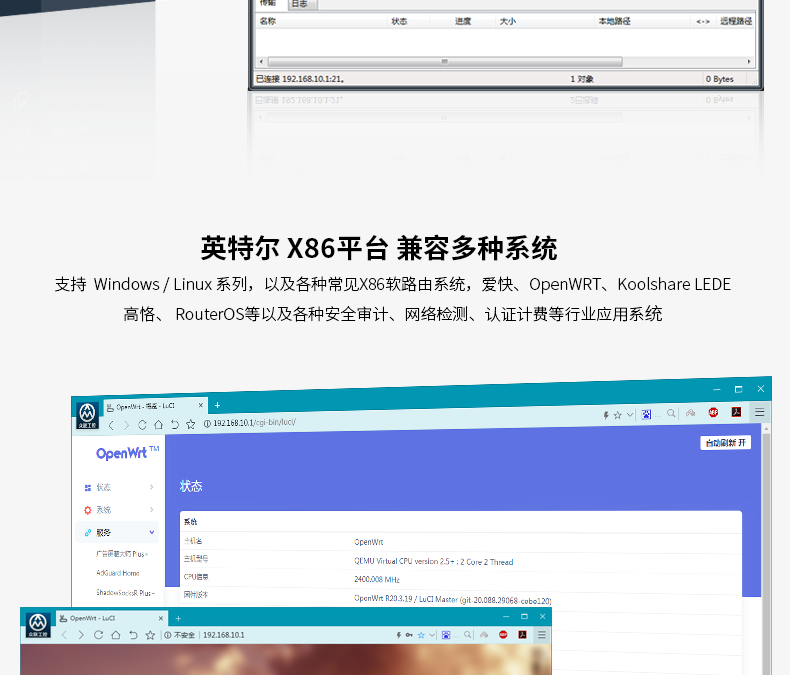Image resolution: width=790 pixels, height=675 pixels.
Task: Click undo-close icon in the front browser toolbar
Action: 133,635
